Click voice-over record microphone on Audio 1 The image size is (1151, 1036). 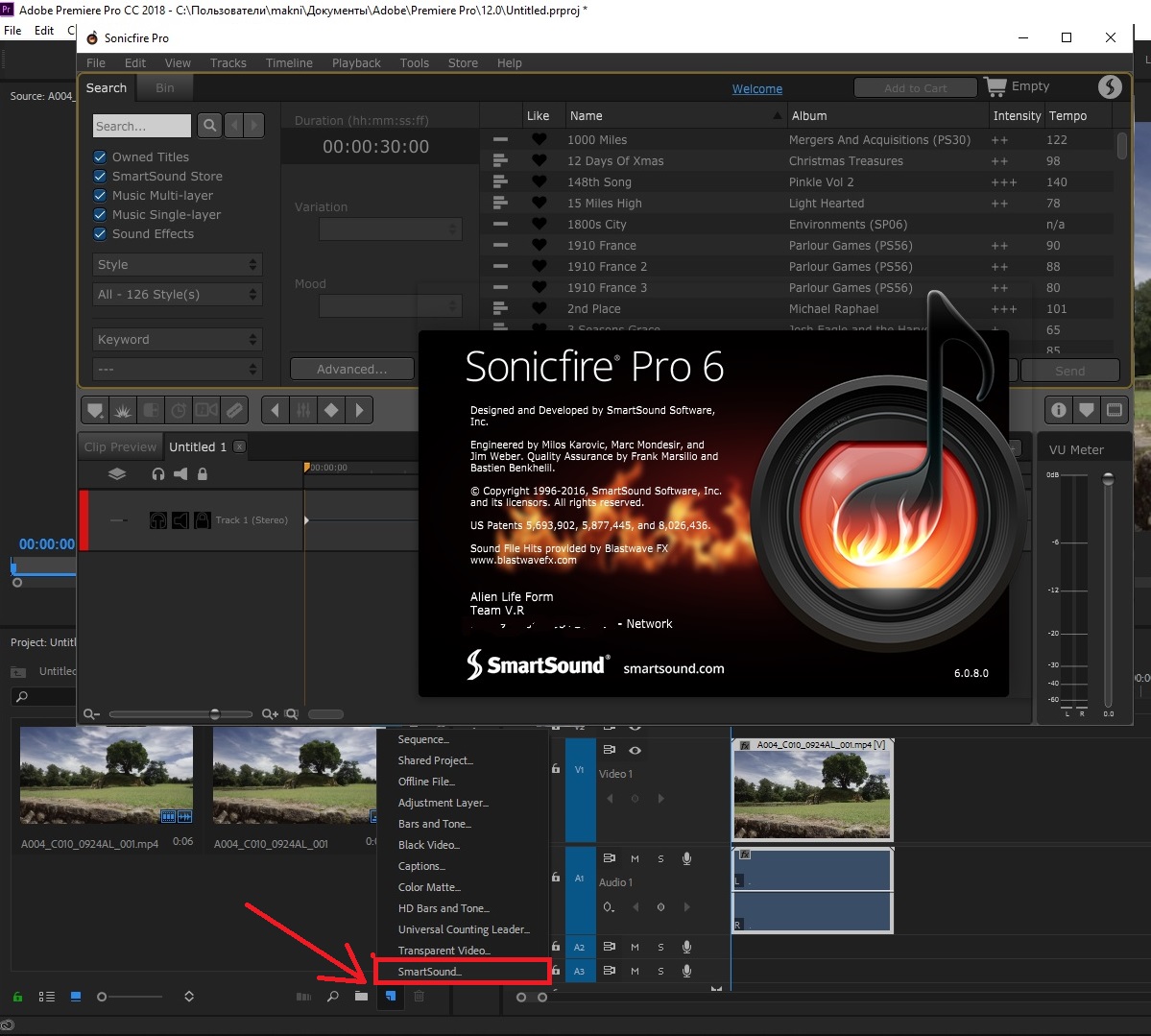(686, 858)
